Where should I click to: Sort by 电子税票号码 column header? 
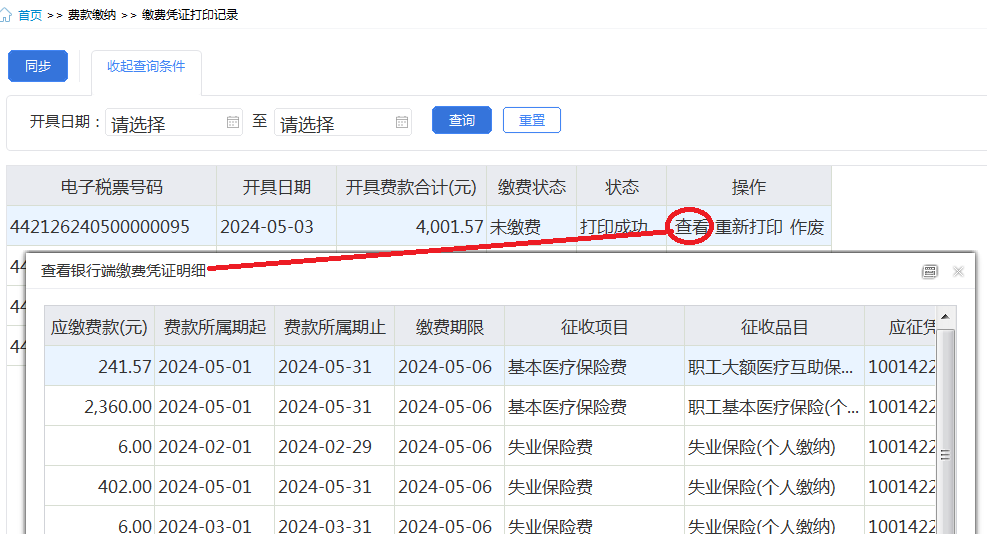point(111,186)
